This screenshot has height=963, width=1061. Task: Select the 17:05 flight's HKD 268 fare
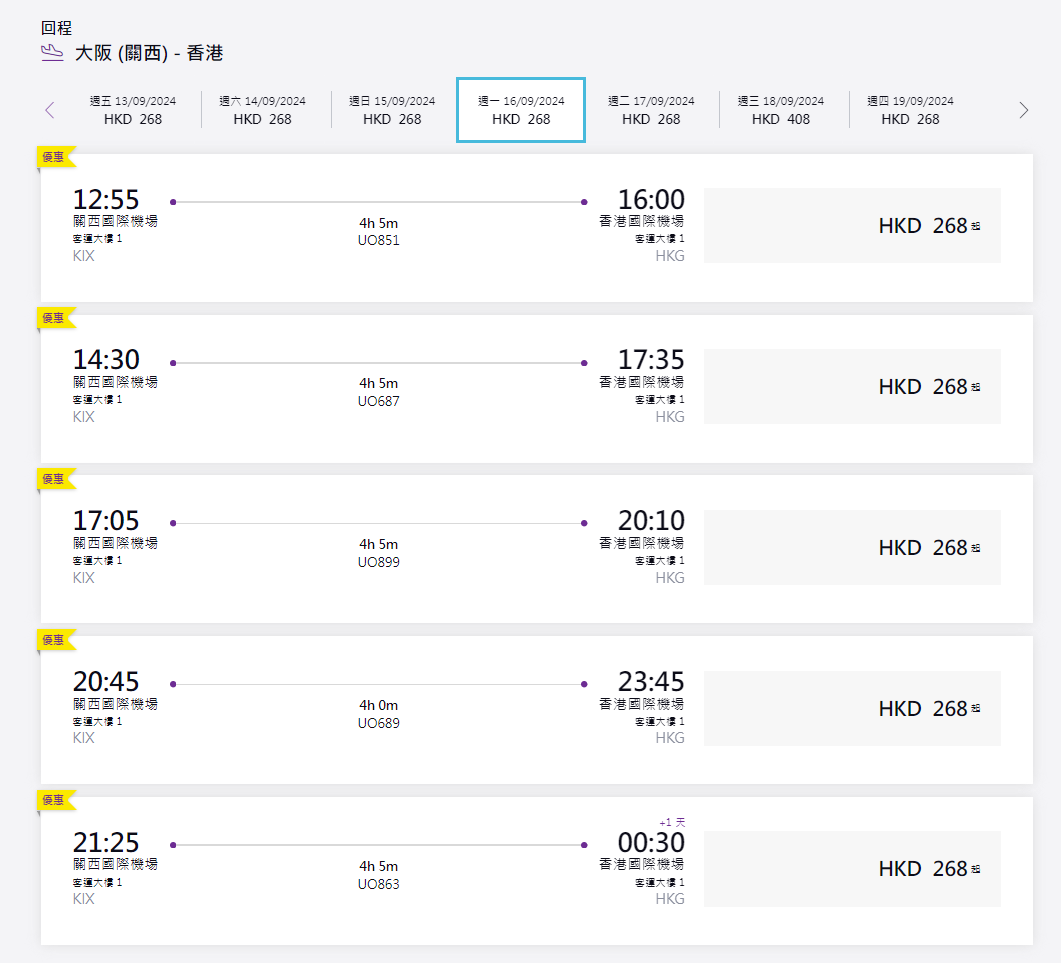[x=852, y=548]
